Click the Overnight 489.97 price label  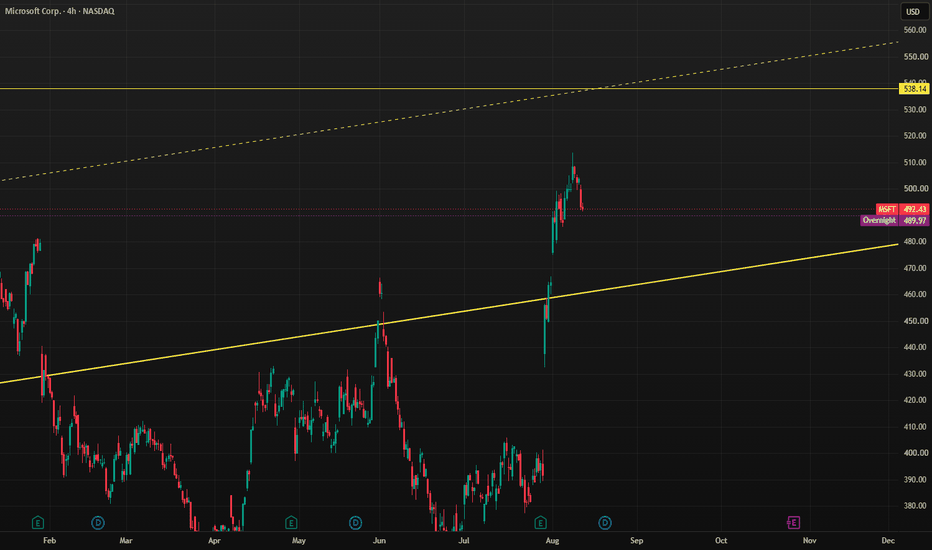pyautogui.click(x=895, y=221)
